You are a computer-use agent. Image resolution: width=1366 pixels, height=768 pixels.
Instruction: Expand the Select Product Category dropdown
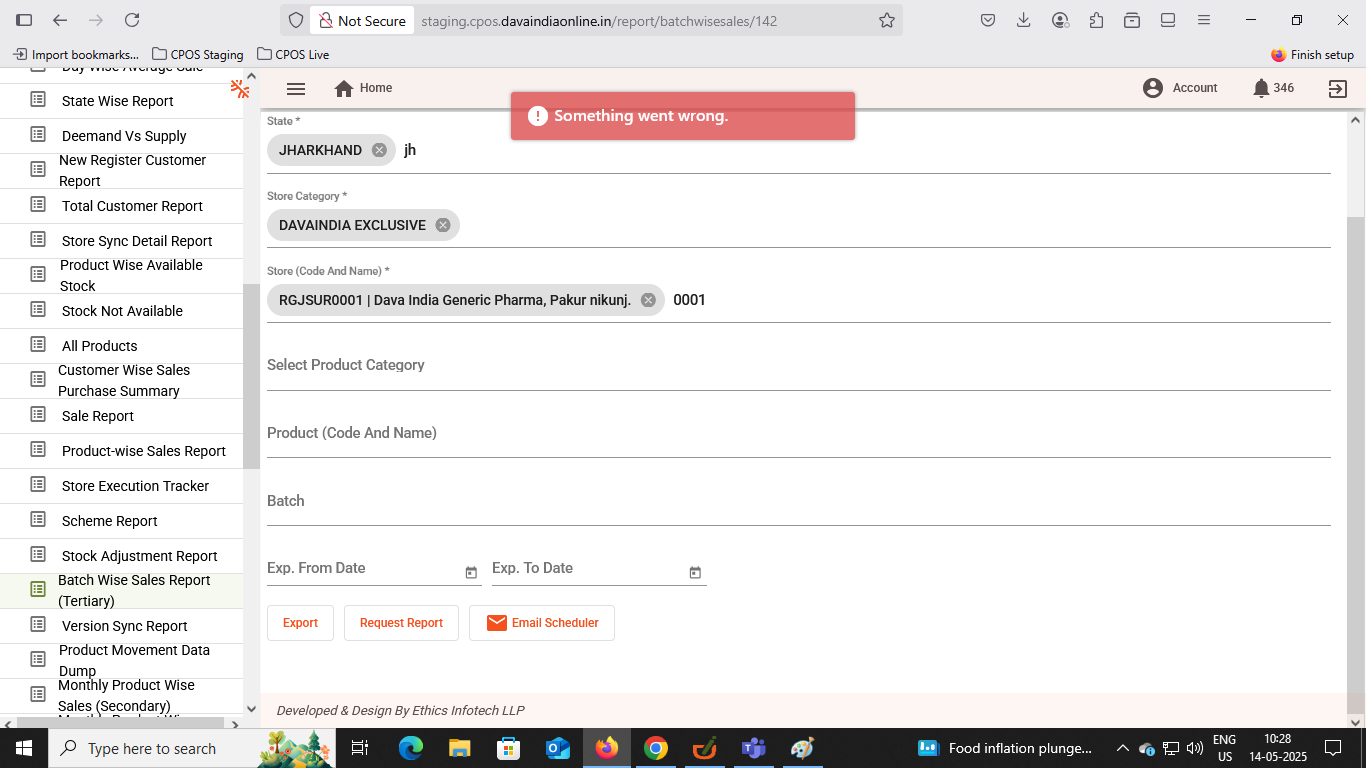(798, 366)
